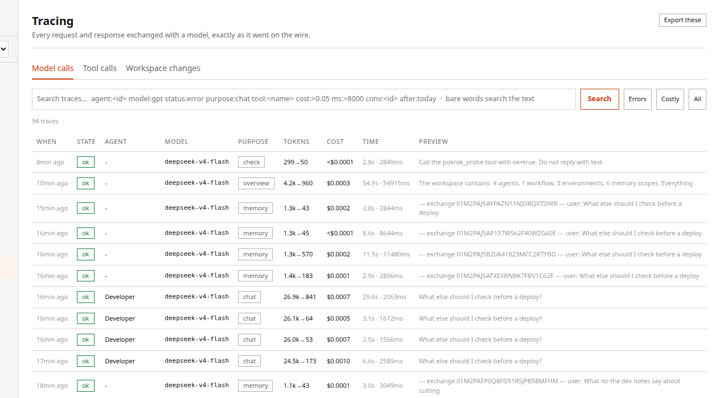Click the TIME column header
720x398 pixels.
(371, 141)
